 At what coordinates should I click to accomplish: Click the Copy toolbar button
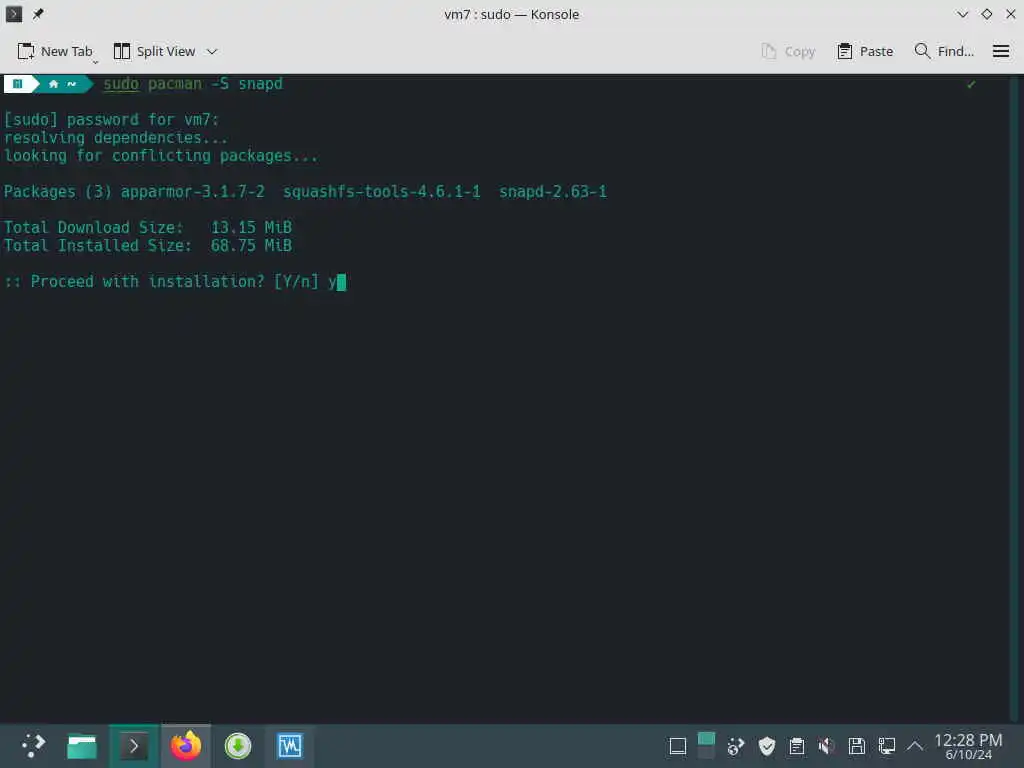788,52
